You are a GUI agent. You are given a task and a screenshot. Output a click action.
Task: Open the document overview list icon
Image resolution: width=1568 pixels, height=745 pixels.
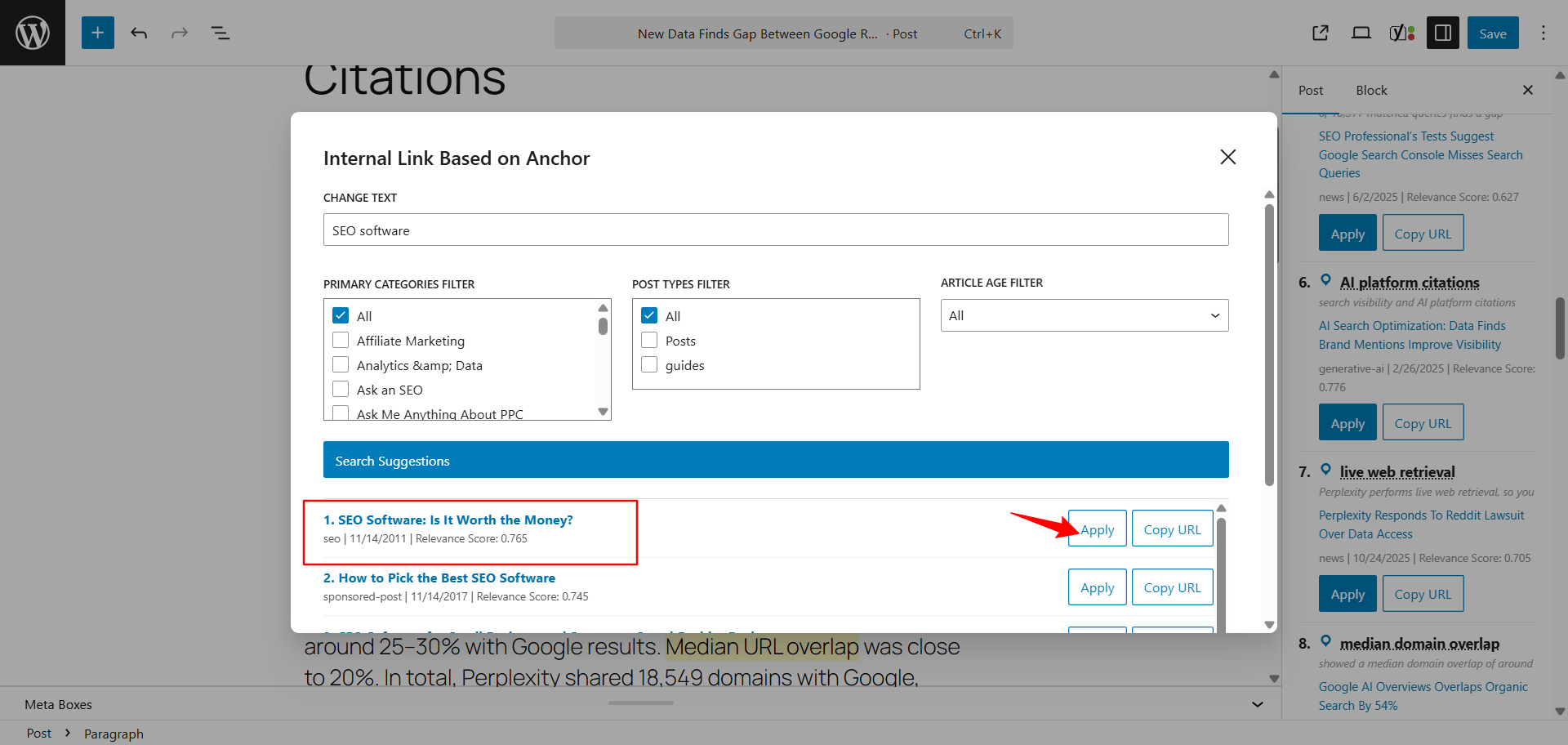tap(220, 33)
